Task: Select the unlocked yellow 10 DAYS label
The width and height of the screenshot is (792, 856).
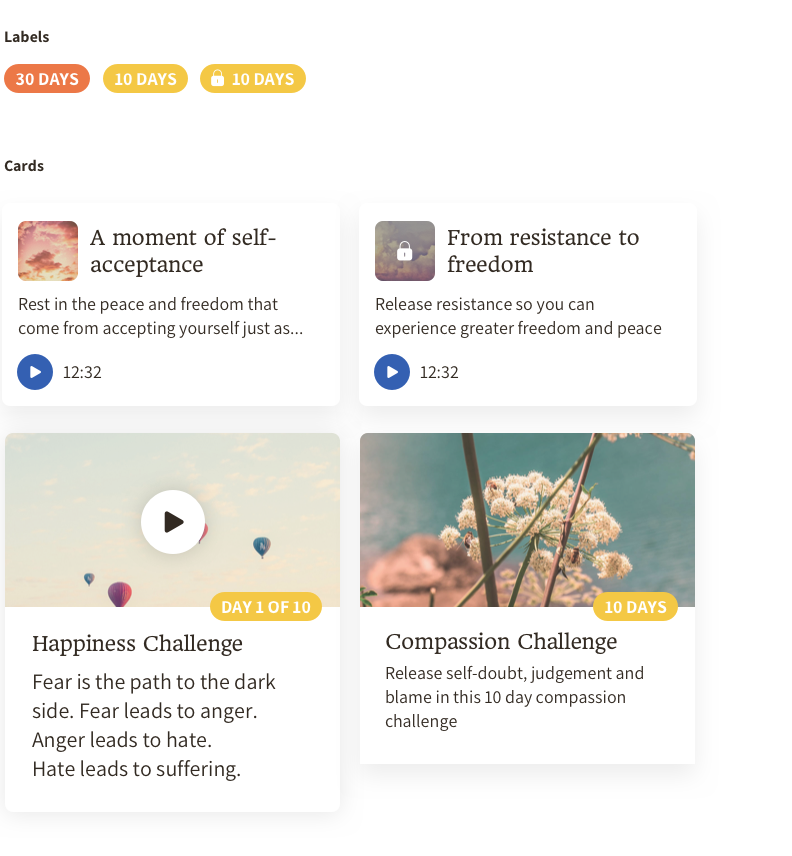Action: pos(145,79)
